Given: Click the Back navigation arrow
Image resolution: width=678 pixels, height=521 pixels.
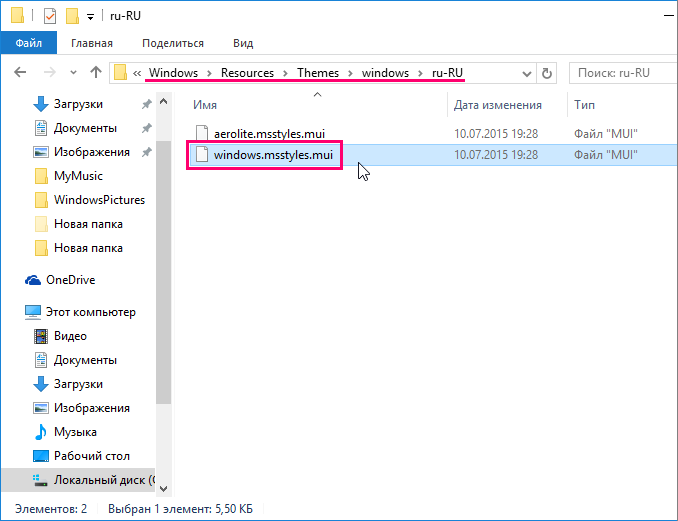Looking at the screenshot, I should pyautogui.click(x=20, y=72).
